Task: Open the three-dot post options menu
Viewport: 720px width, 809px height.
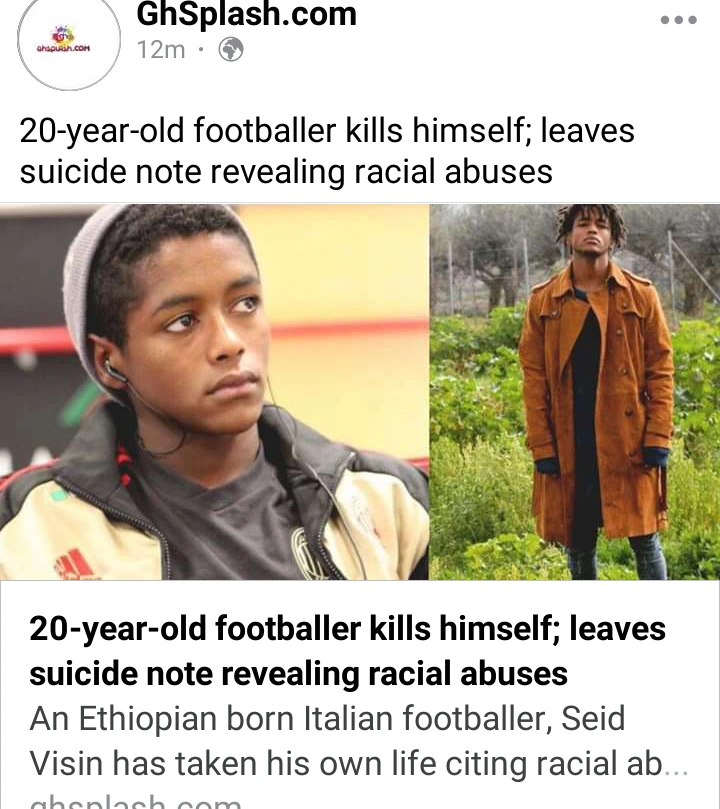Action: point(679,20)
